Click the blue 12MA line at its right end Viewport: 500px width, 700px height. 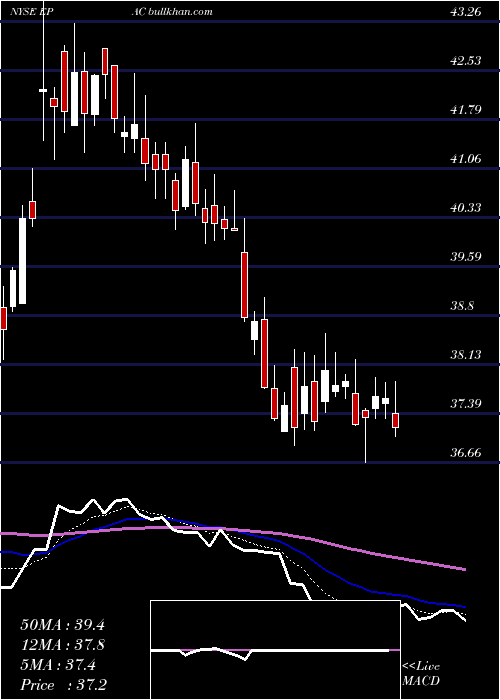coord(463,607)
